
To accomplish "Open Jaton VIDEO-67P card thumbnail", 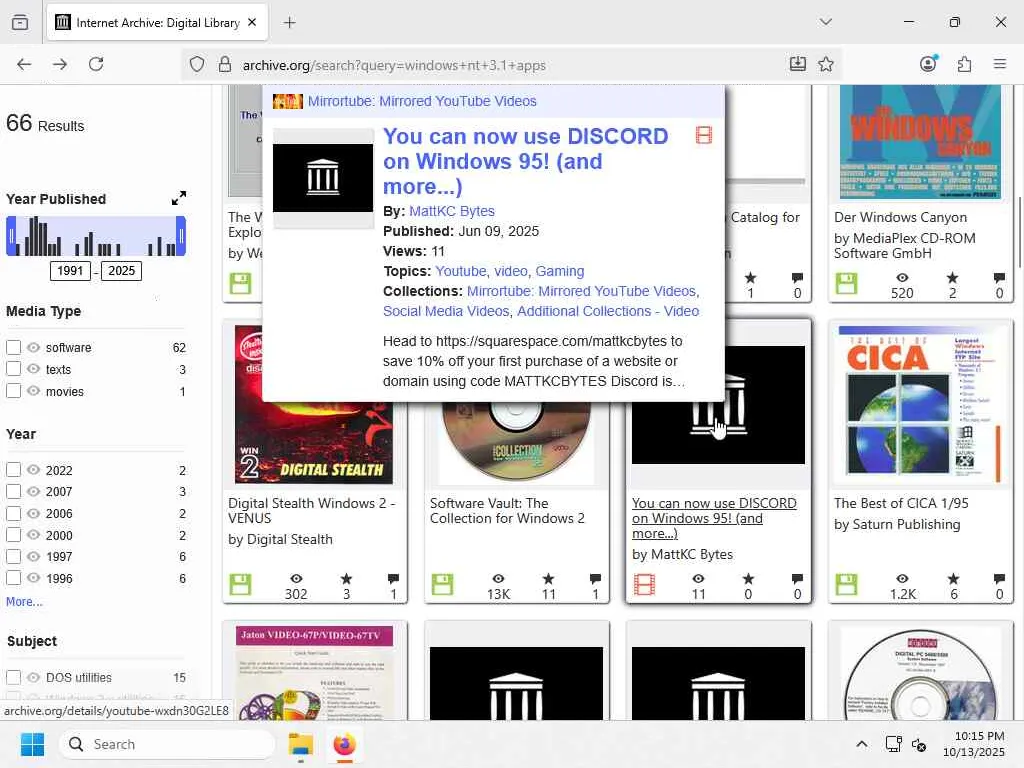I will pos(314,673).
